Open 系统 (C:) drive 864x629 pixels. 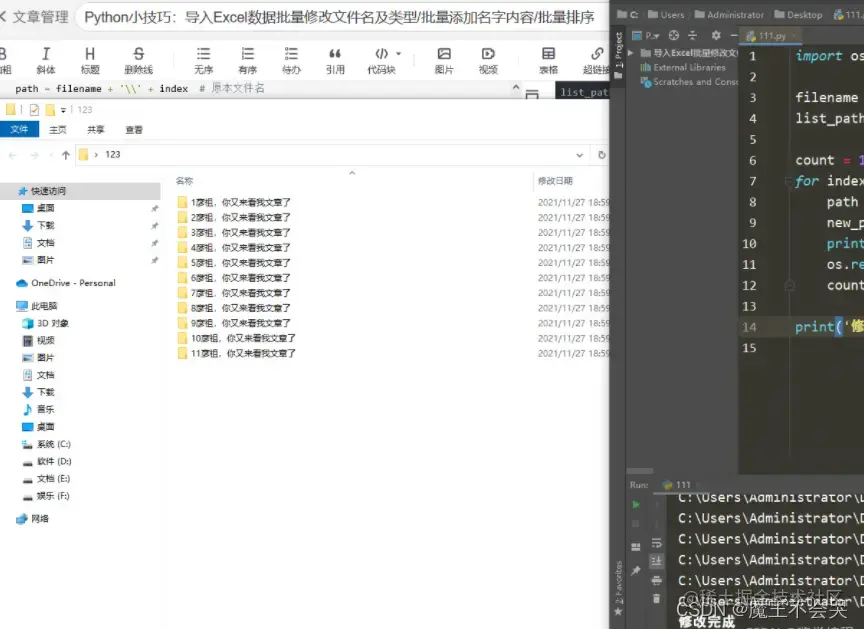coord(53,444)
